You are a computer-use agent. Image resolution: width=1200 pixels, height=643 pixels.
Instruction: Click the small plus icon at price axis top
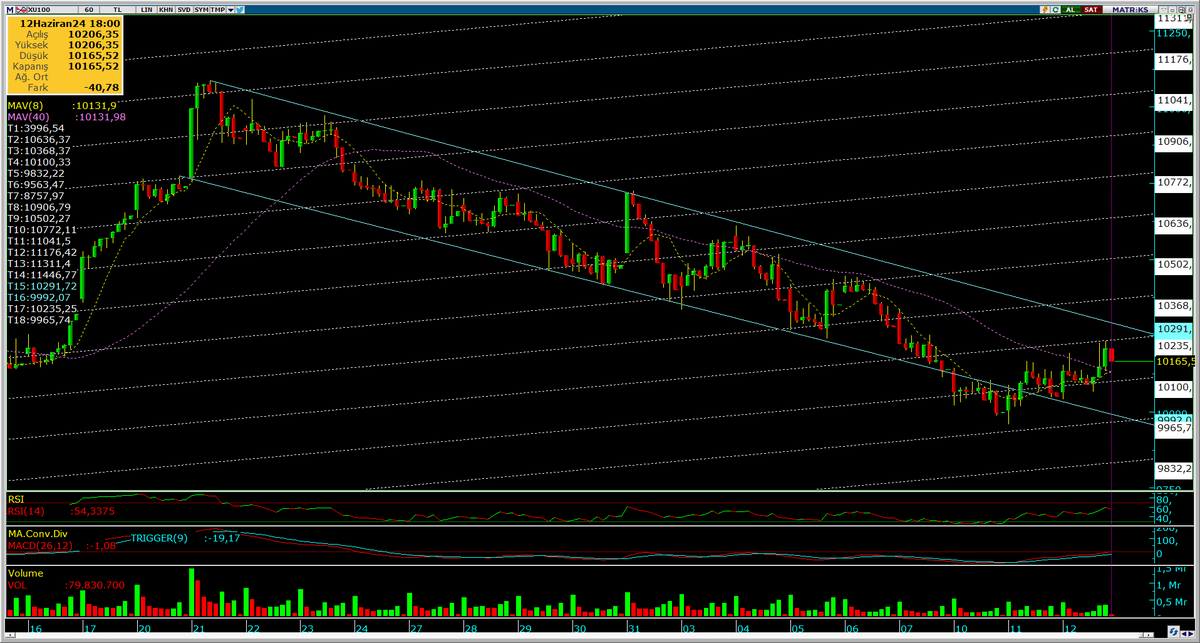pyautogui.click(x=1190, y=16)
